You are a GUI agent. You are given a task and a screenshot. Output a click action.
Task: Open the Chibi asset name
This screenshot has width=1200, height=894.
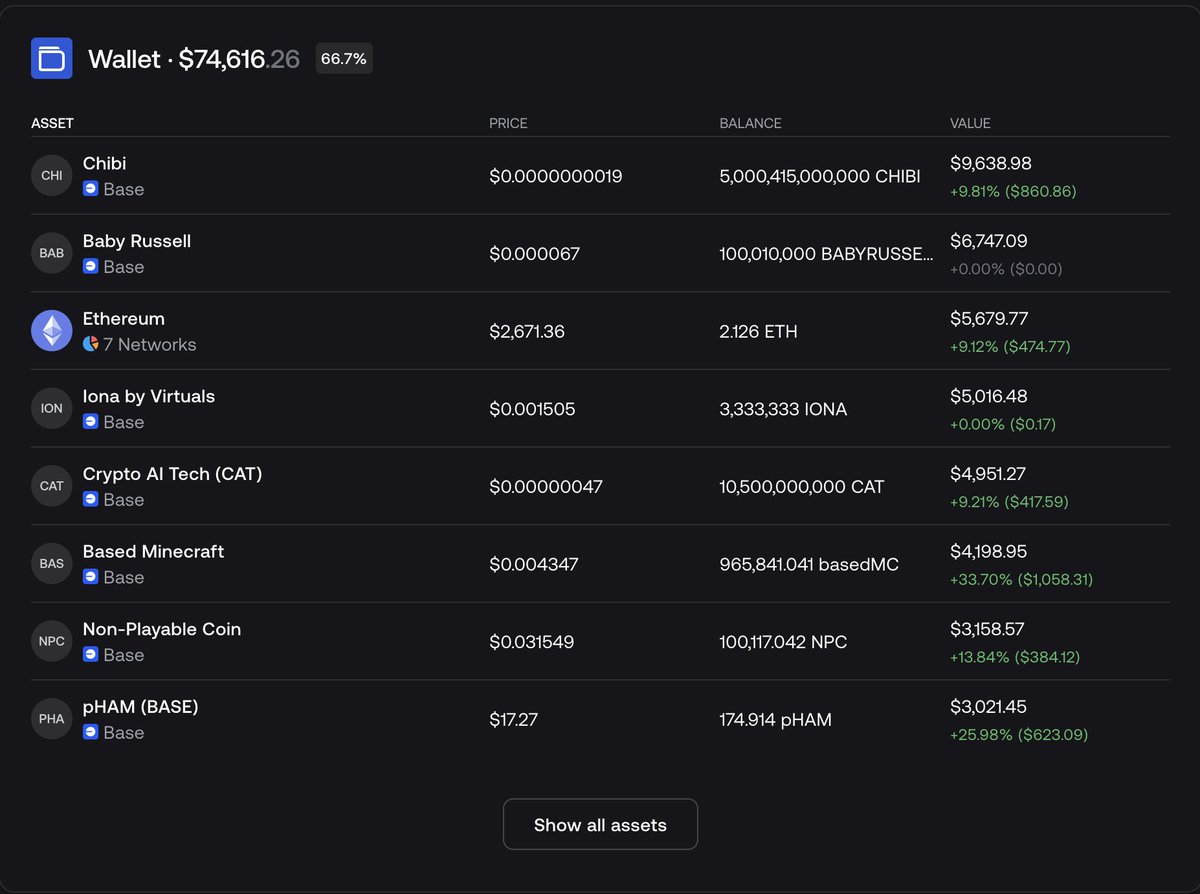coord(104,163)
